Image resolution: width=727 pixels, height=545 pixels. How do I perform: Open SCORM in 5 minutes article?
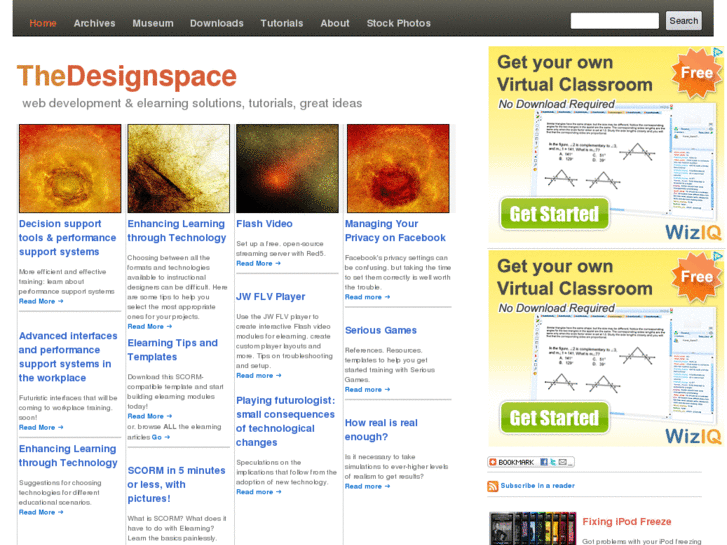pos(176,484)
